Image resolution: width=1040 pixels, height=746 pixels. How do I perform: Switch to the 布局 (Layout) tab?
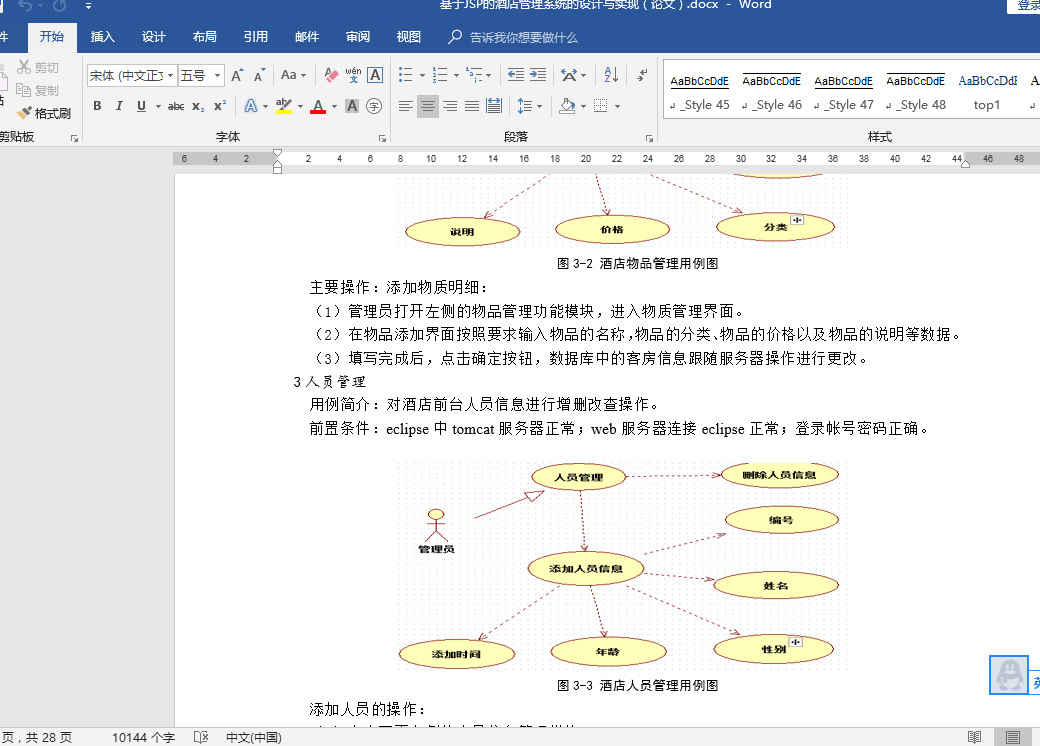[204, 37]
